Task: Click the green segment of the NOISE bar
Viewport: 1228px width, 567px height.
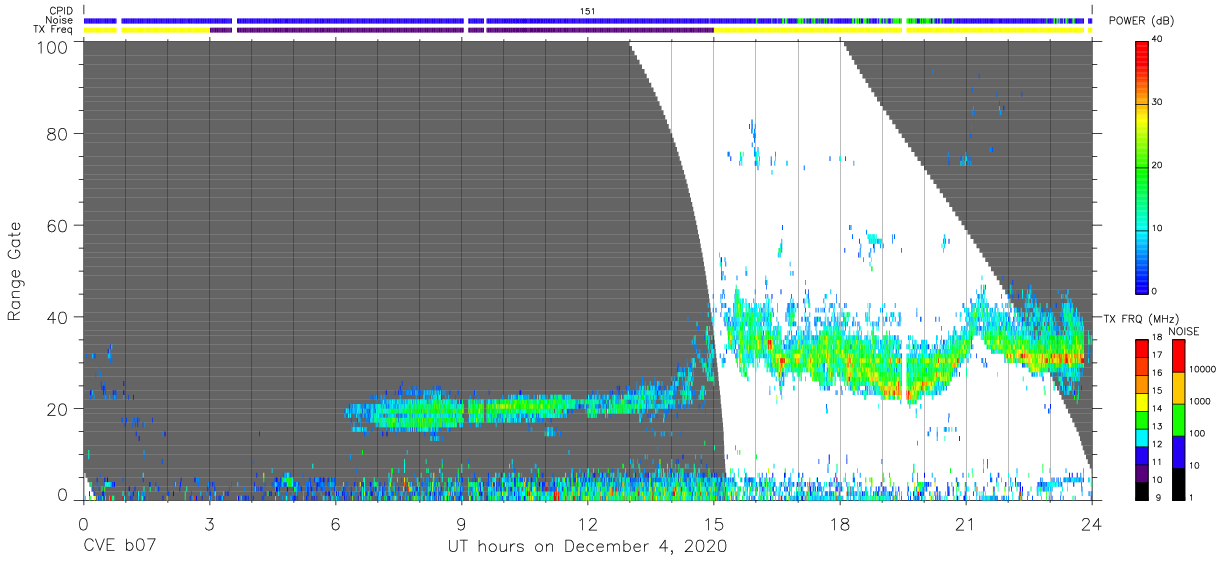Action: [1178, 419]
